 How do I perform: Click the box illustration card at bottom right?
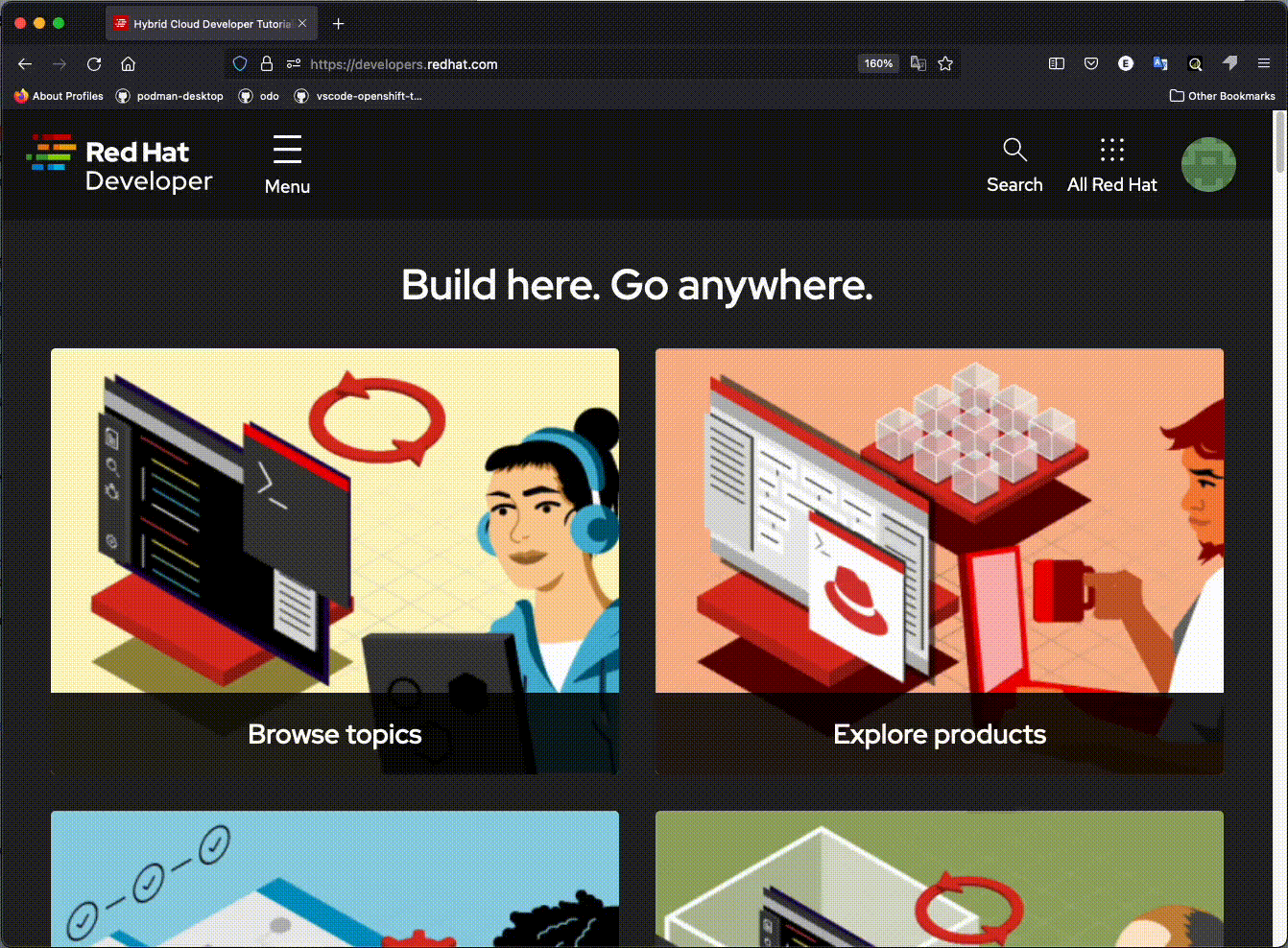[940, 879]
